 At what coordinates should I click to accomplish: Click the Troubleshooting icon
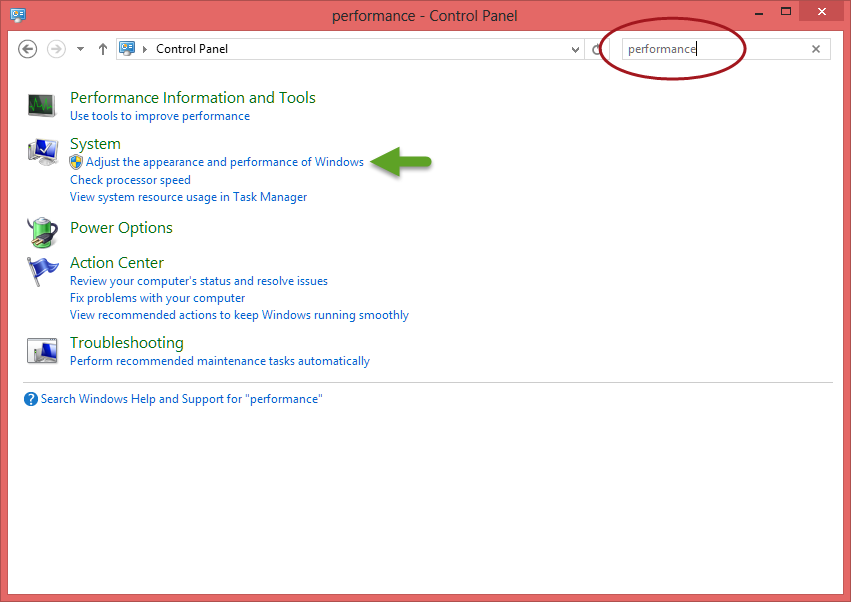[42, 350]
